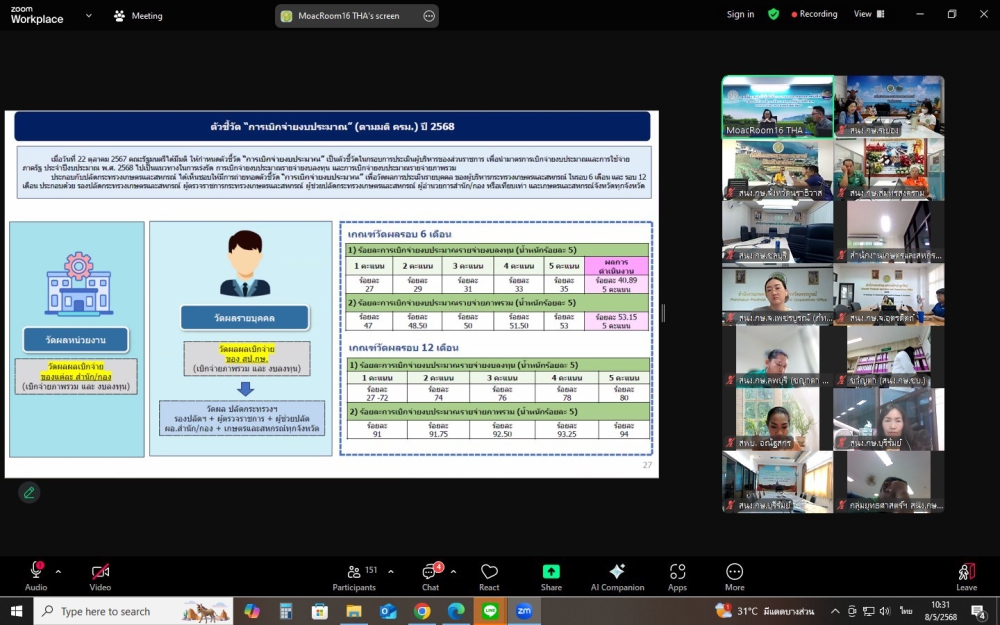Image resolution: width=1000 pixels, height=625 pixels.
Task: Select the MoacRoom16 THA video thumbnail
Action: tap(777, 106)
